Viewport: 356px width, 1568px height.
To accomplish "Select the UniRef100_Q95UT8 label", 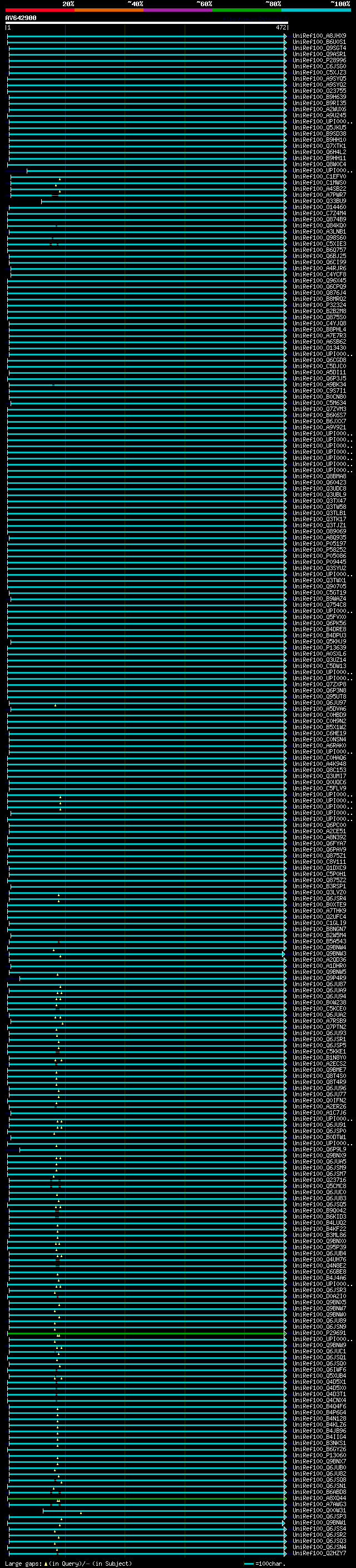I will (319, 696).
